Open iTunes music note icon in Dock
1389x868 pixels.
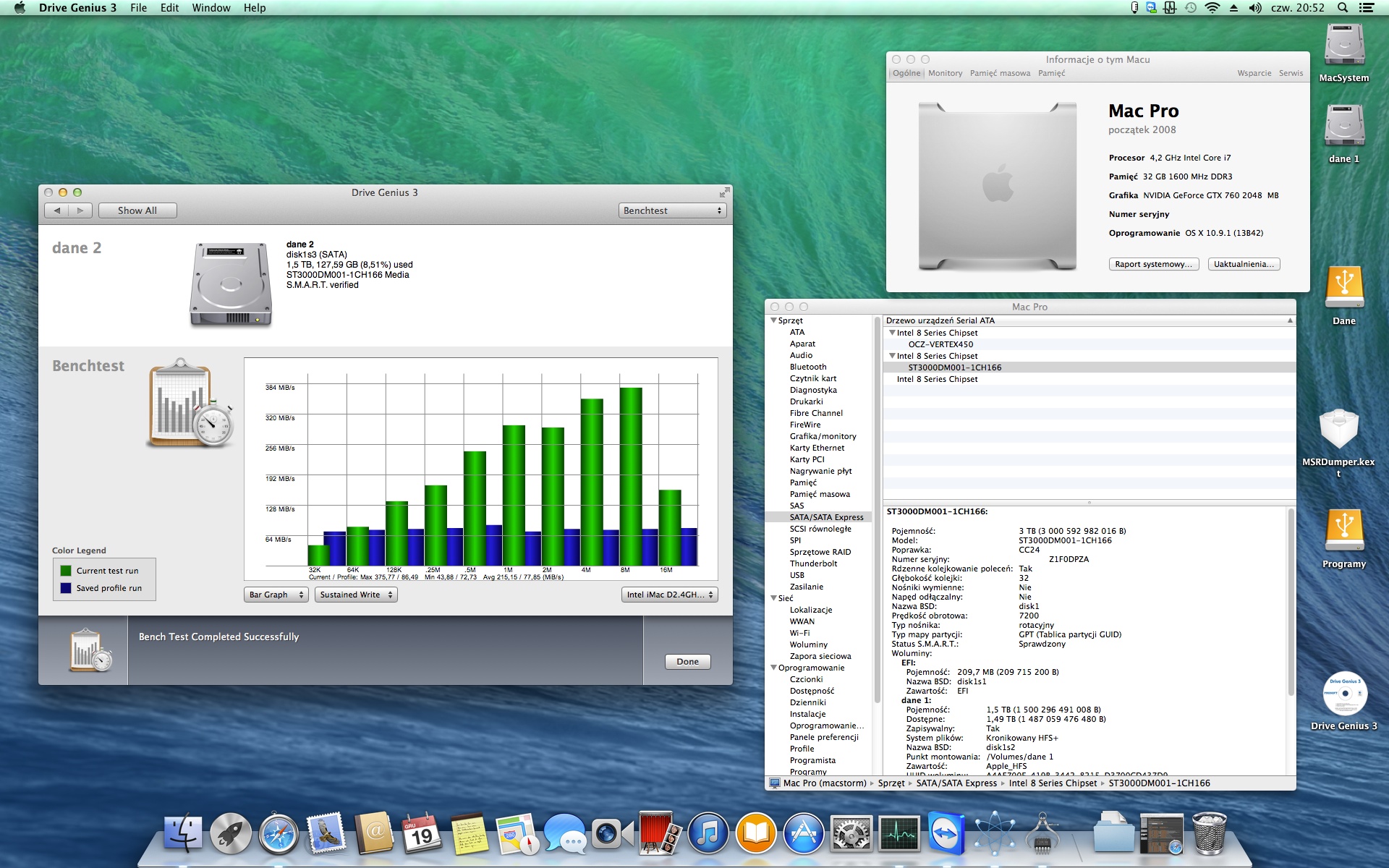click(708, 834)
